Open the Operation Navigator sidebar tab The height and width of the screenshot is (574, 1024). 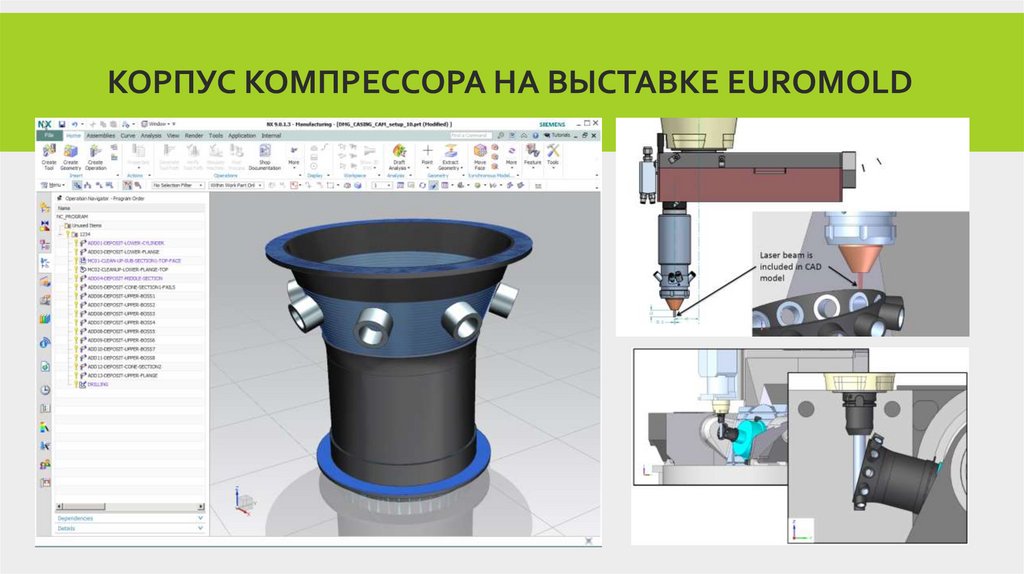click(44, 263)
